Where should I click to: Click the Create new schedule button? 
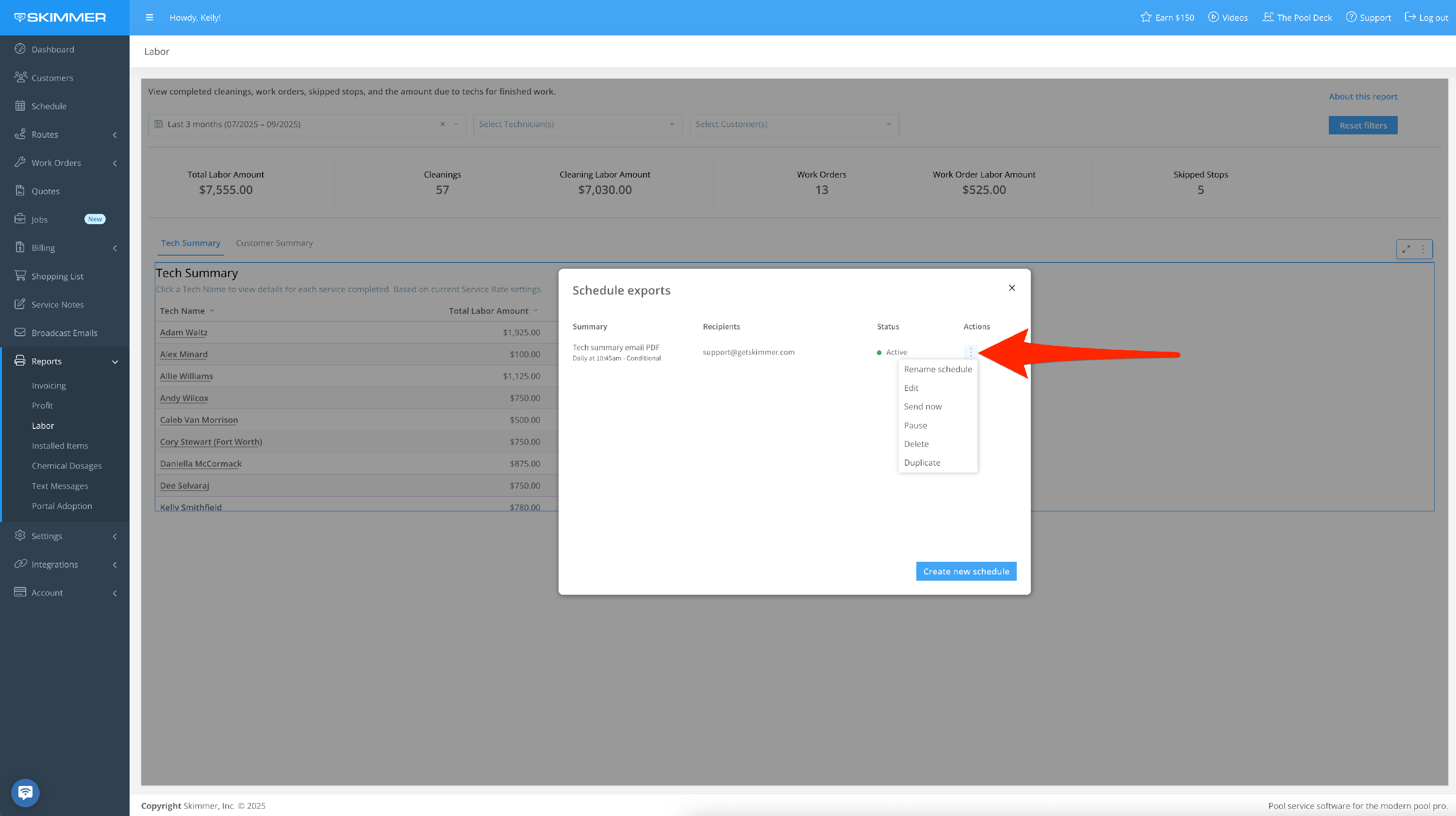[x=965, y=571]
